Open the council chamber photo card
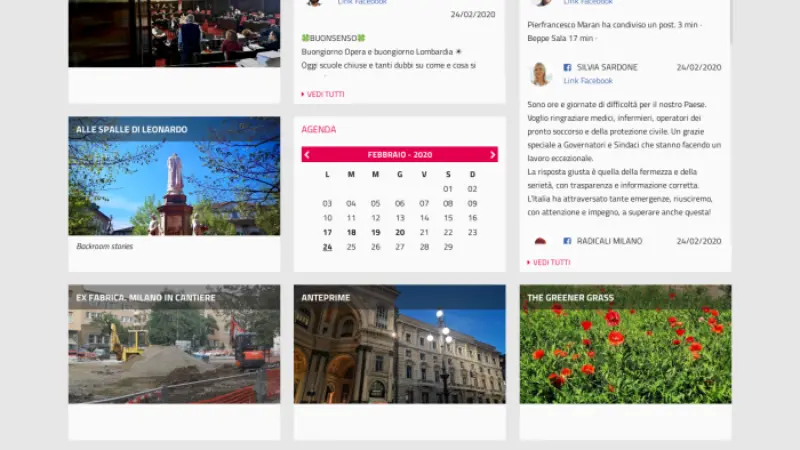Screen dimensions: 800x450 coord(174,33)
